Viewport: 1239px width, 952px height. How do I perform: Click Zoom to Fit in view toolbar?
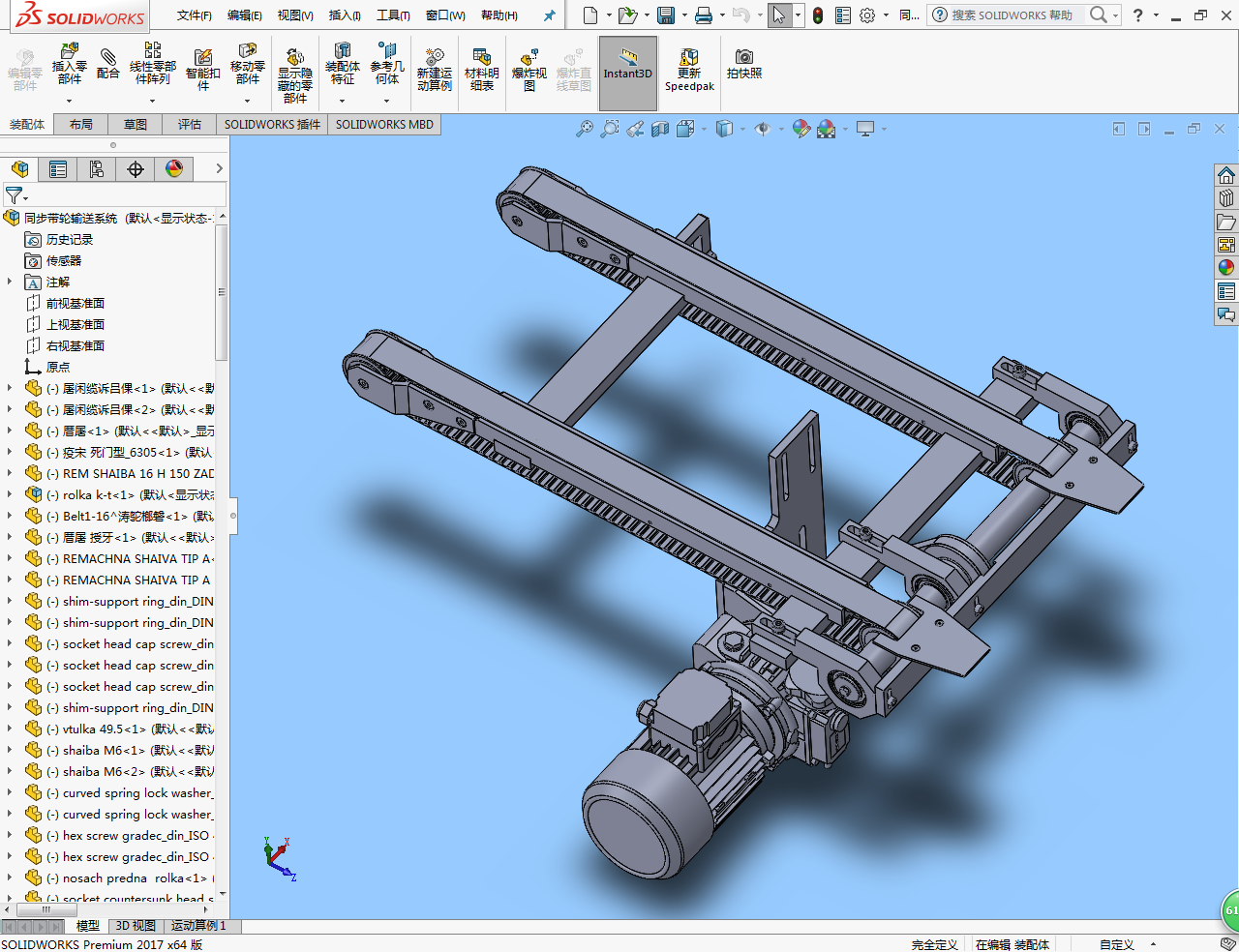coord(584,129)
